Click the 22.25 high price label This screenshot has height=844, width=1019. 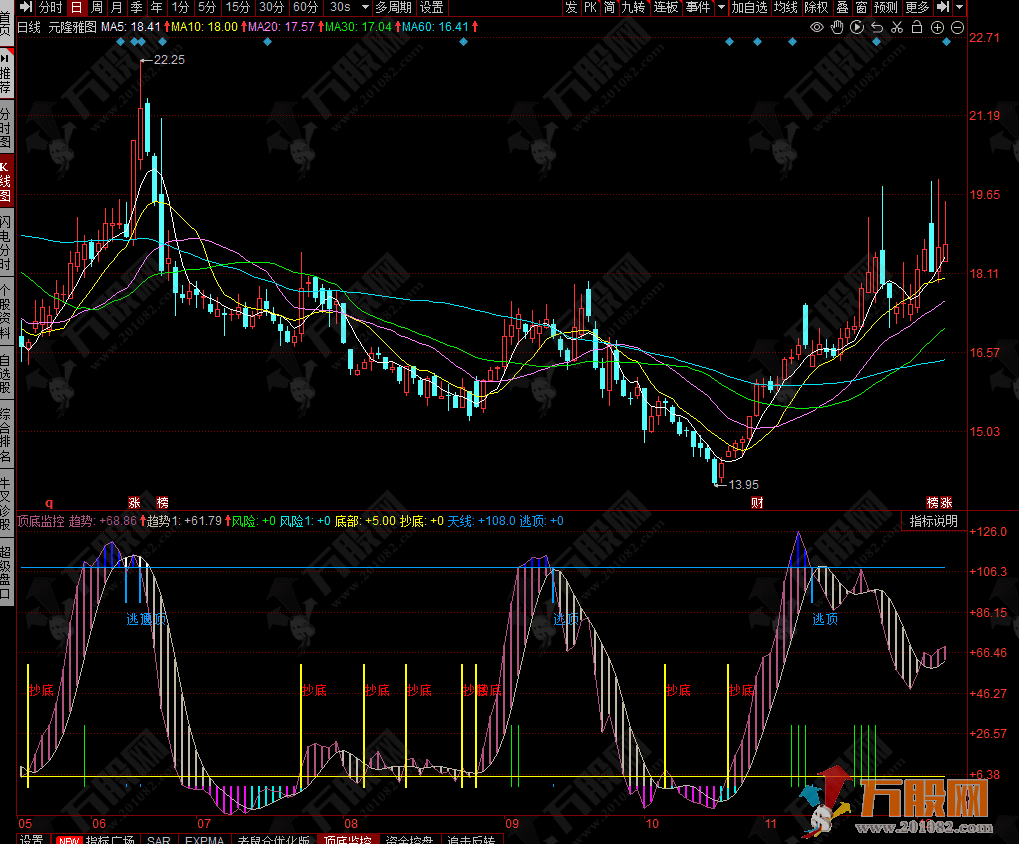point(169,60)
